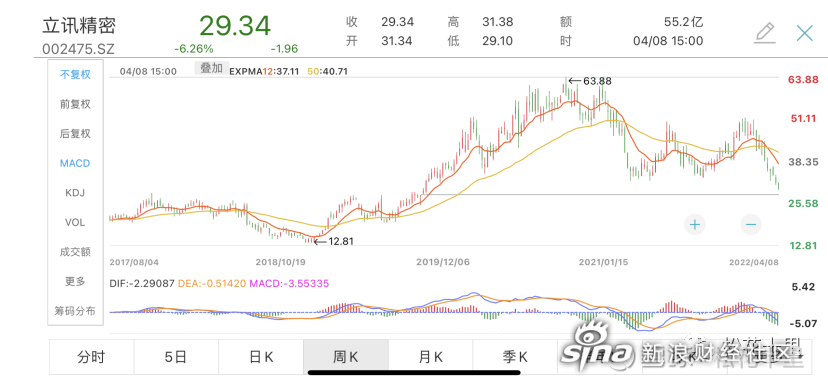This screenshot has height=383, width=828.
Task: Tap the 叠加 overlay button
Action: pos(212,68)
